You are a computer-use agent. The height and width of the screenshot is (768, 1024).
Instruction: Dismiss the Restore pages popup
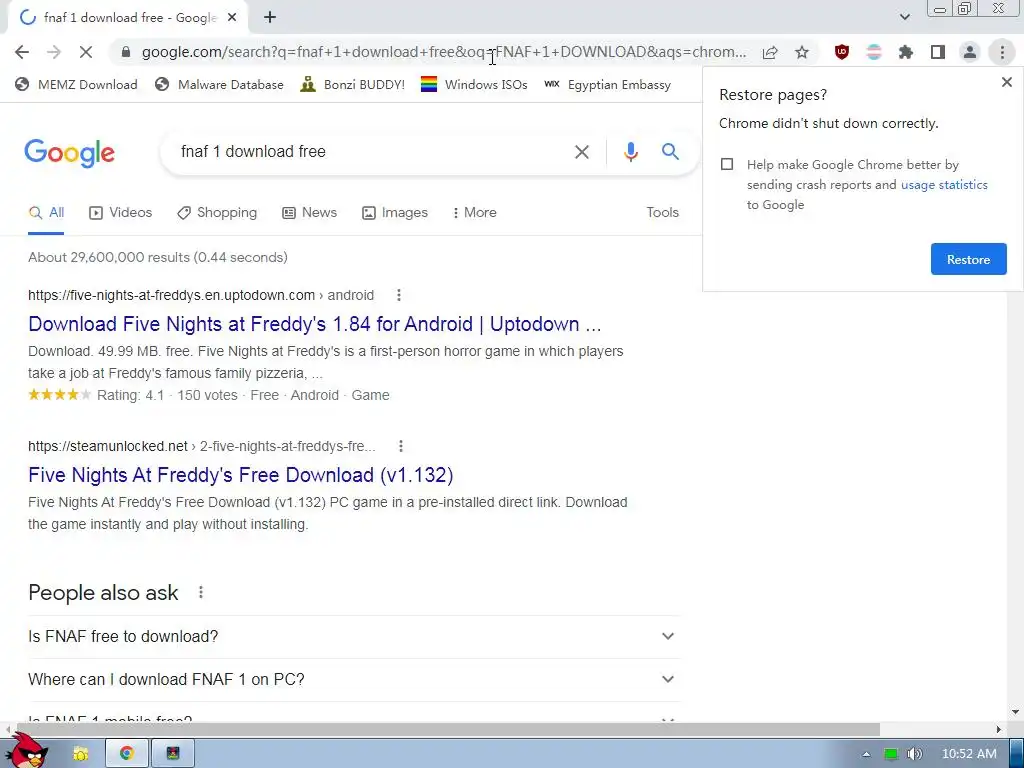coord(1006,82)
